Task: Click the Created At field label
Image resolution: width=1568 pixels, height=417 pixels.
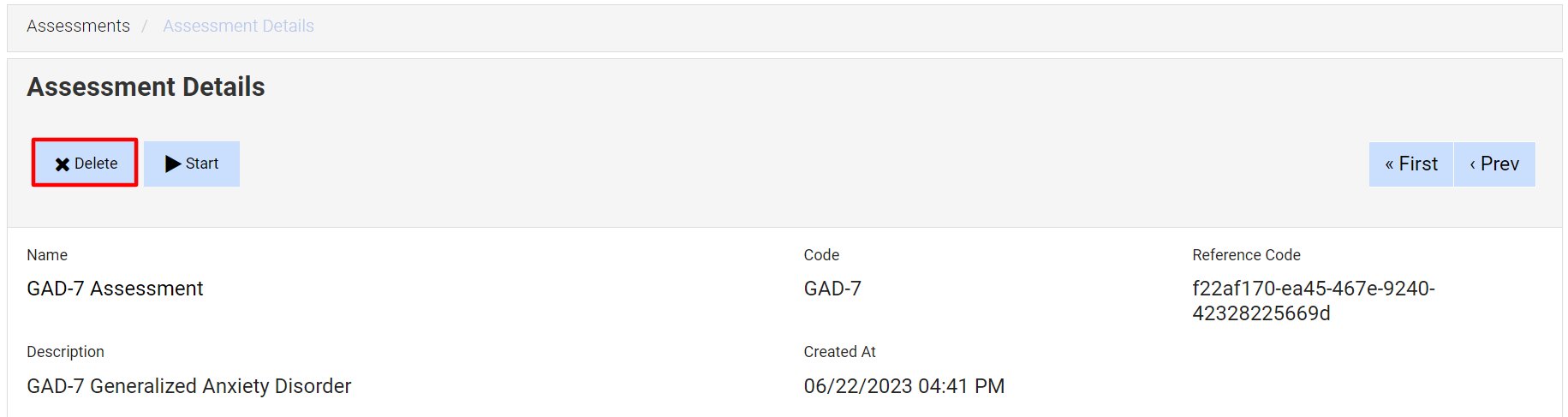Action: pyautogui.click(x=839, y=352)
